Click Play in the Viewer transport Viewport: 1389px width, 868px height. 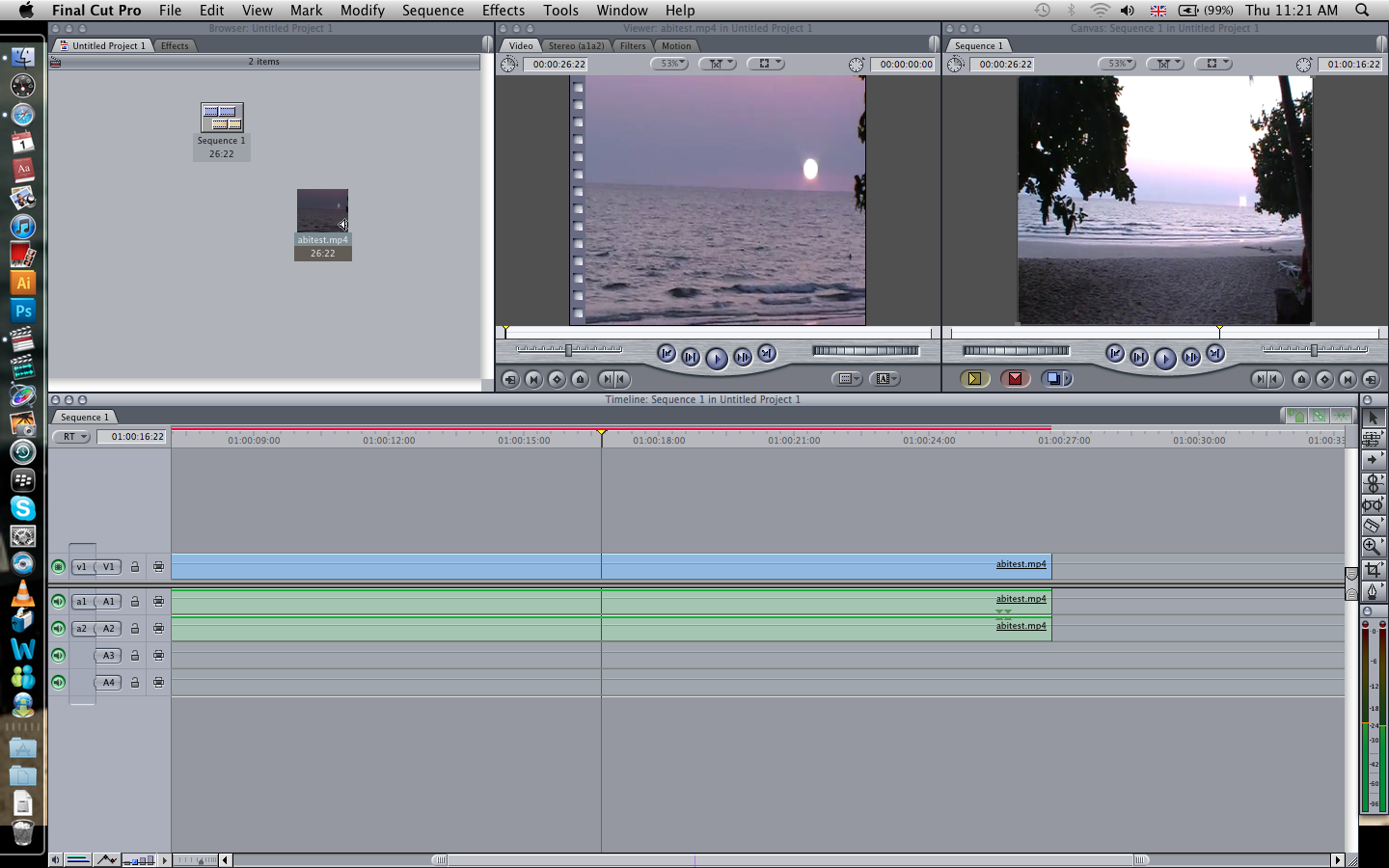(716, 359)
